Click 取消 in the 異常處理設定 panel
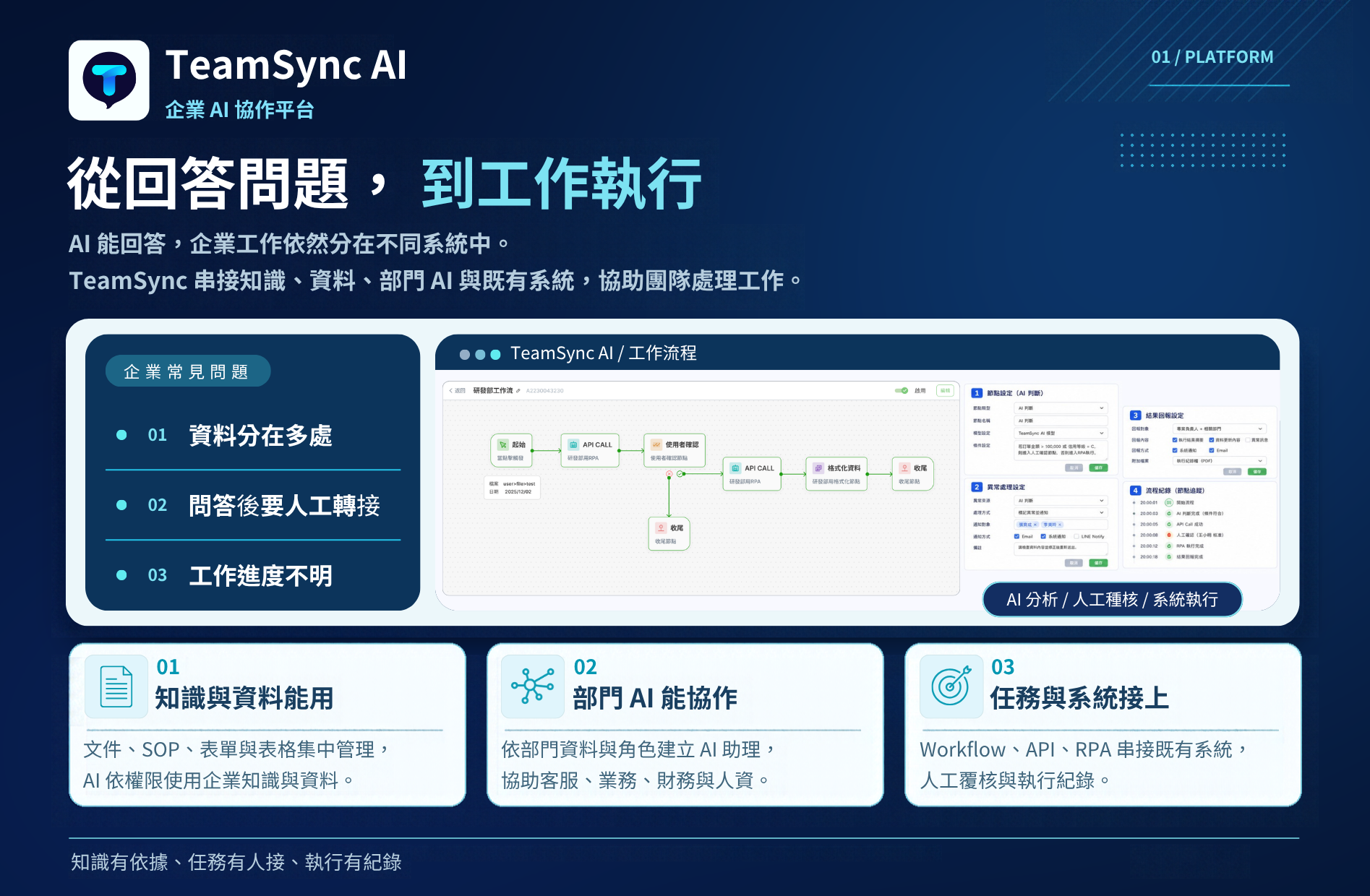 [1074, 563]
